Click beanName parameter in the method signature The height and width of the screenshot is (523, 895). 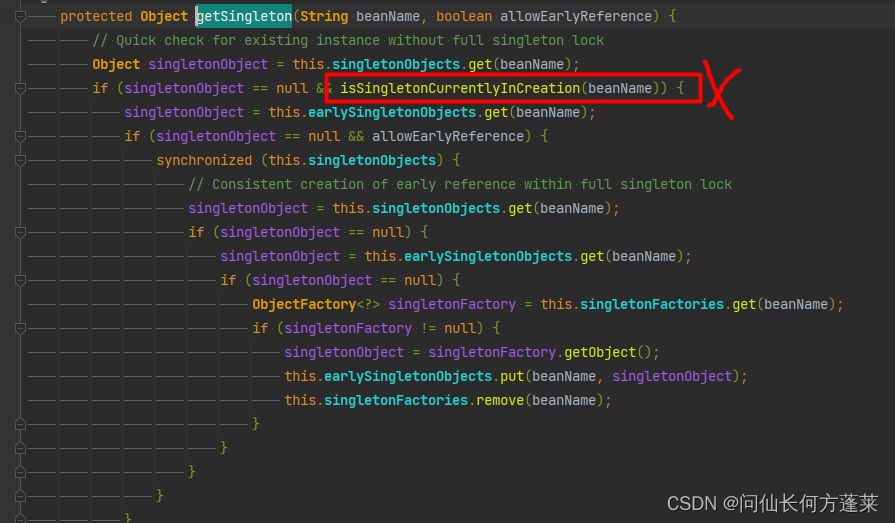coord(388,17)
